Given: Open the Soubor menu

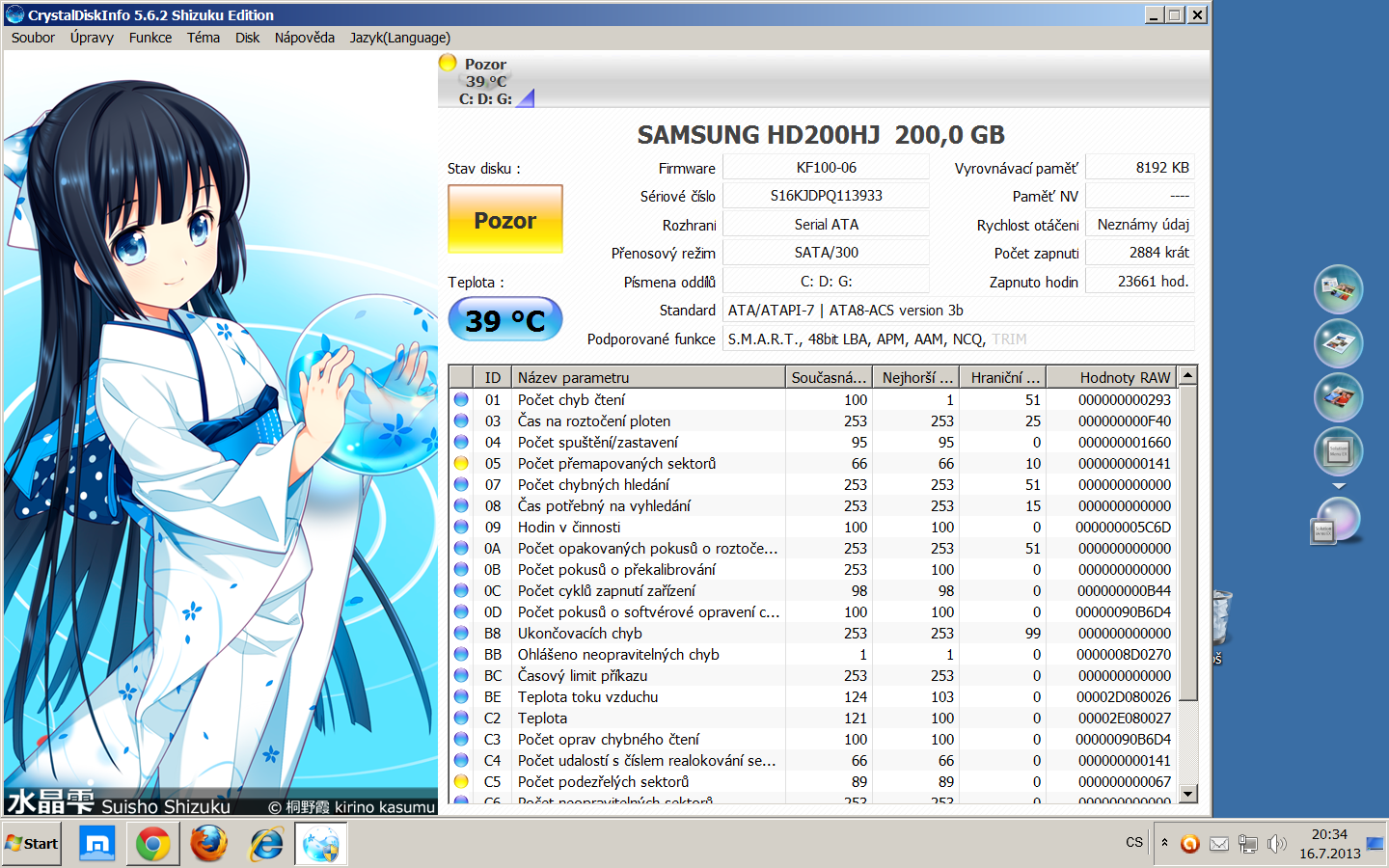Looking at the screenshot, I should pyautogui.click(x=33, y=38).
